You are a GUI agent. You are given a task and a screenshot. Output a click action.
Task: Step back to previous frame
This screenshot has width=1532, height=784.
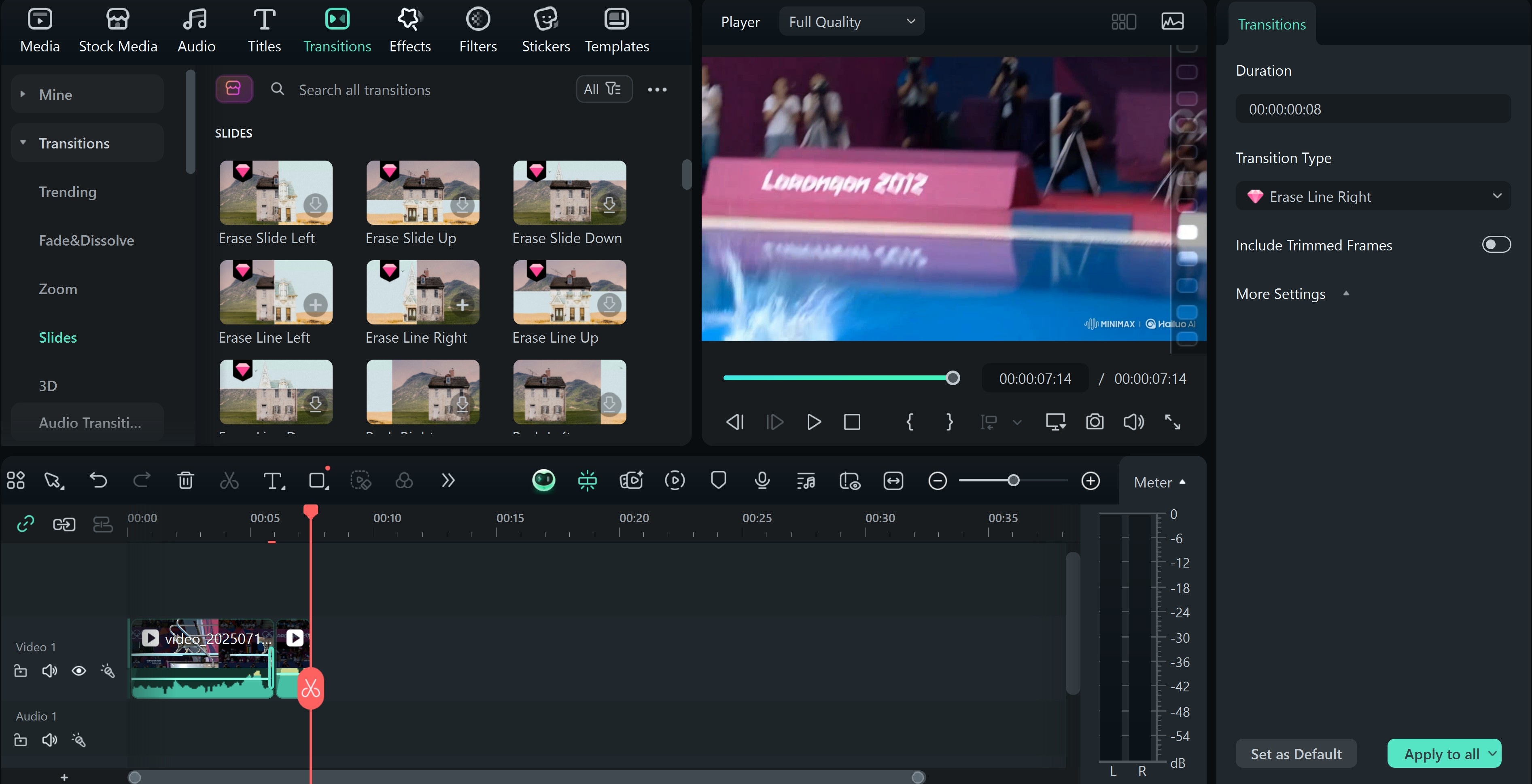click(x=735, y=422)
